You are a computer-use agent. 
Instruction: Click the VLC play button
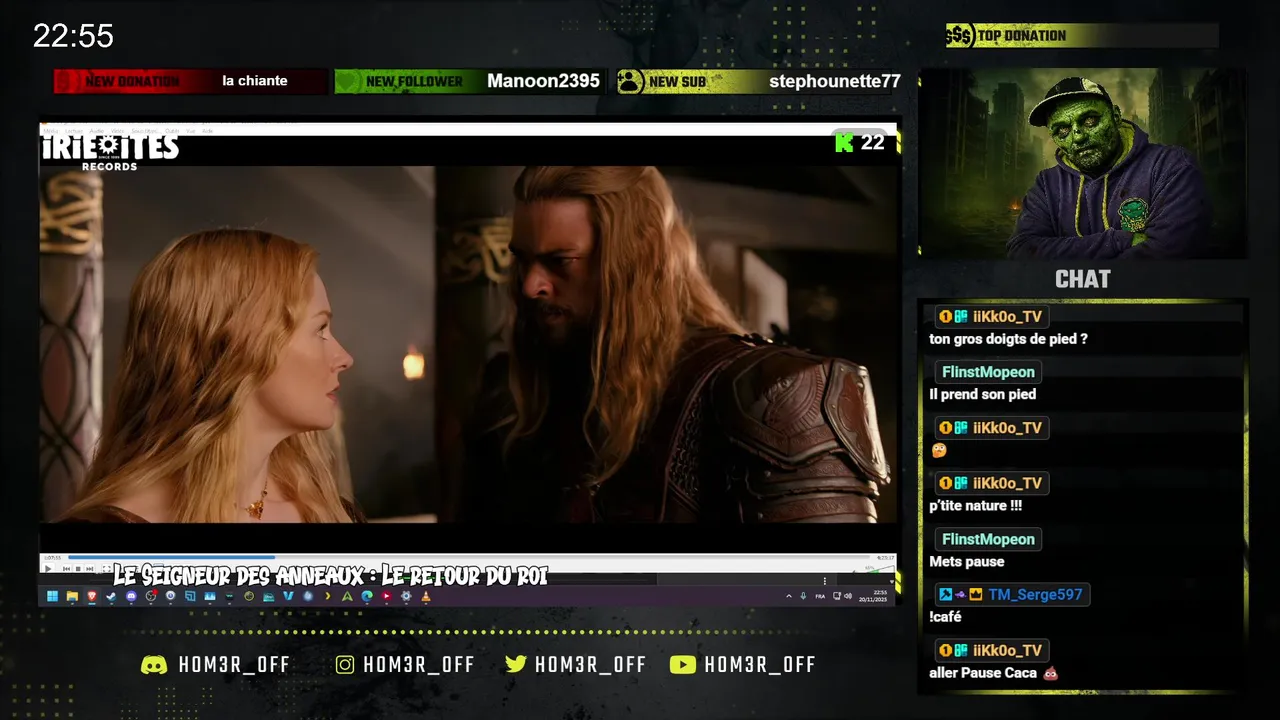48,569
